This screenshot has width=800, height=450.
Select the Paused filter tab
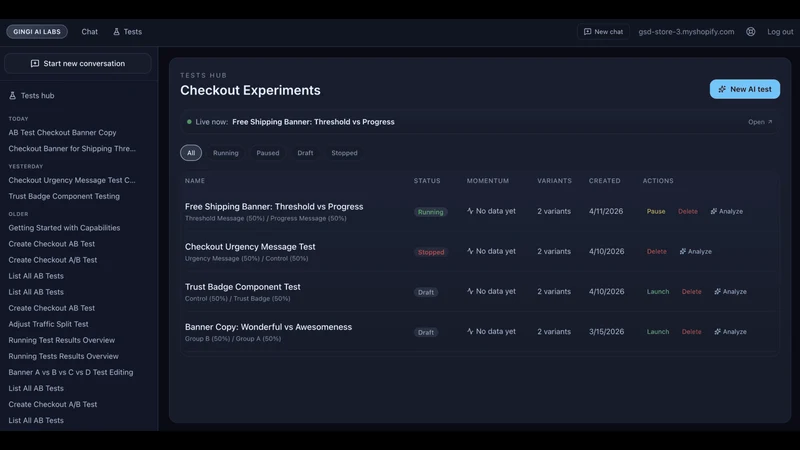[x=268, y=153]
